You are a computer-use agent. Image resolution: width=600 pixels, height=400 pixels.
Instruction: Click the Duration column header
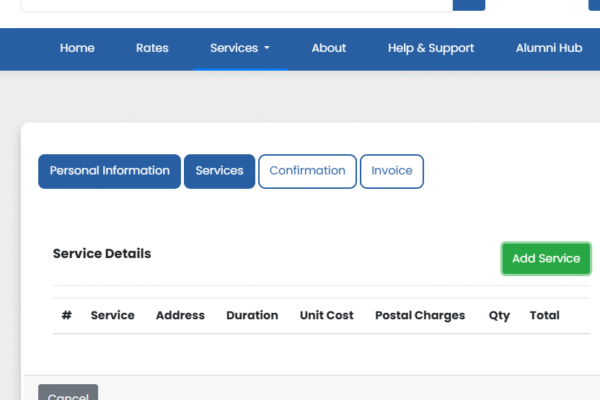pos(252,315)
